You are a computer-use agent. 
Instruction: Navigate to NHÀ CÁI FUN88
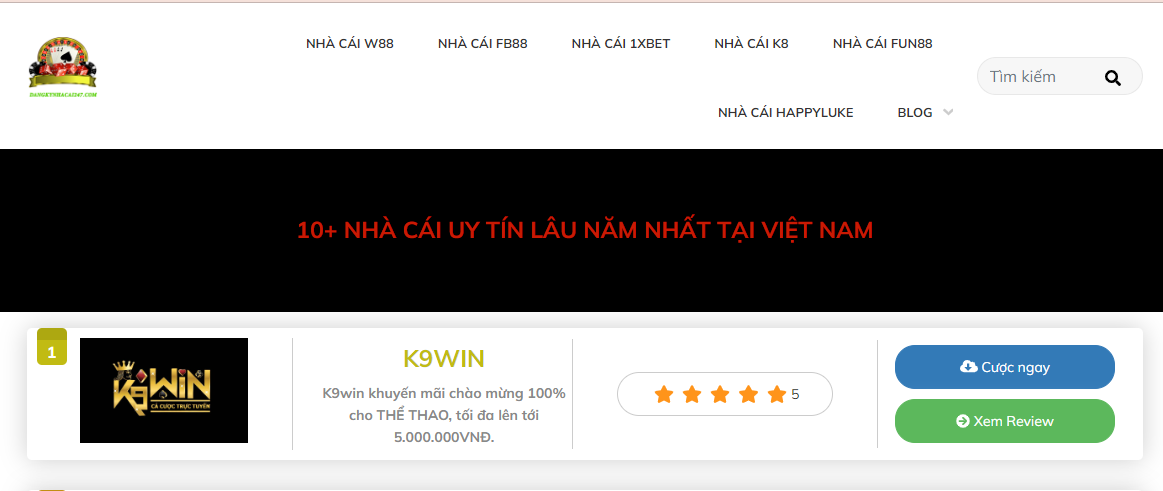click(x=883, y=44)
